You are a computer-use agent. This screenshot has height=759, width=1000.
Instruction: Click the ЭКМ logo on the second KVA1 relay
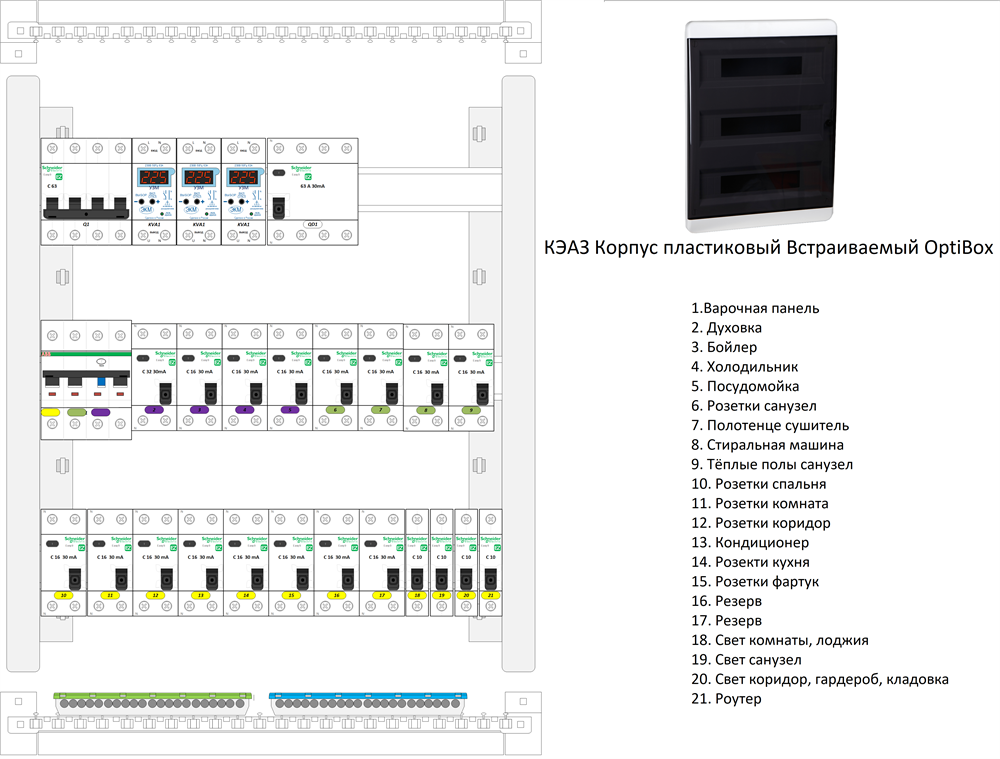point(191,209)
